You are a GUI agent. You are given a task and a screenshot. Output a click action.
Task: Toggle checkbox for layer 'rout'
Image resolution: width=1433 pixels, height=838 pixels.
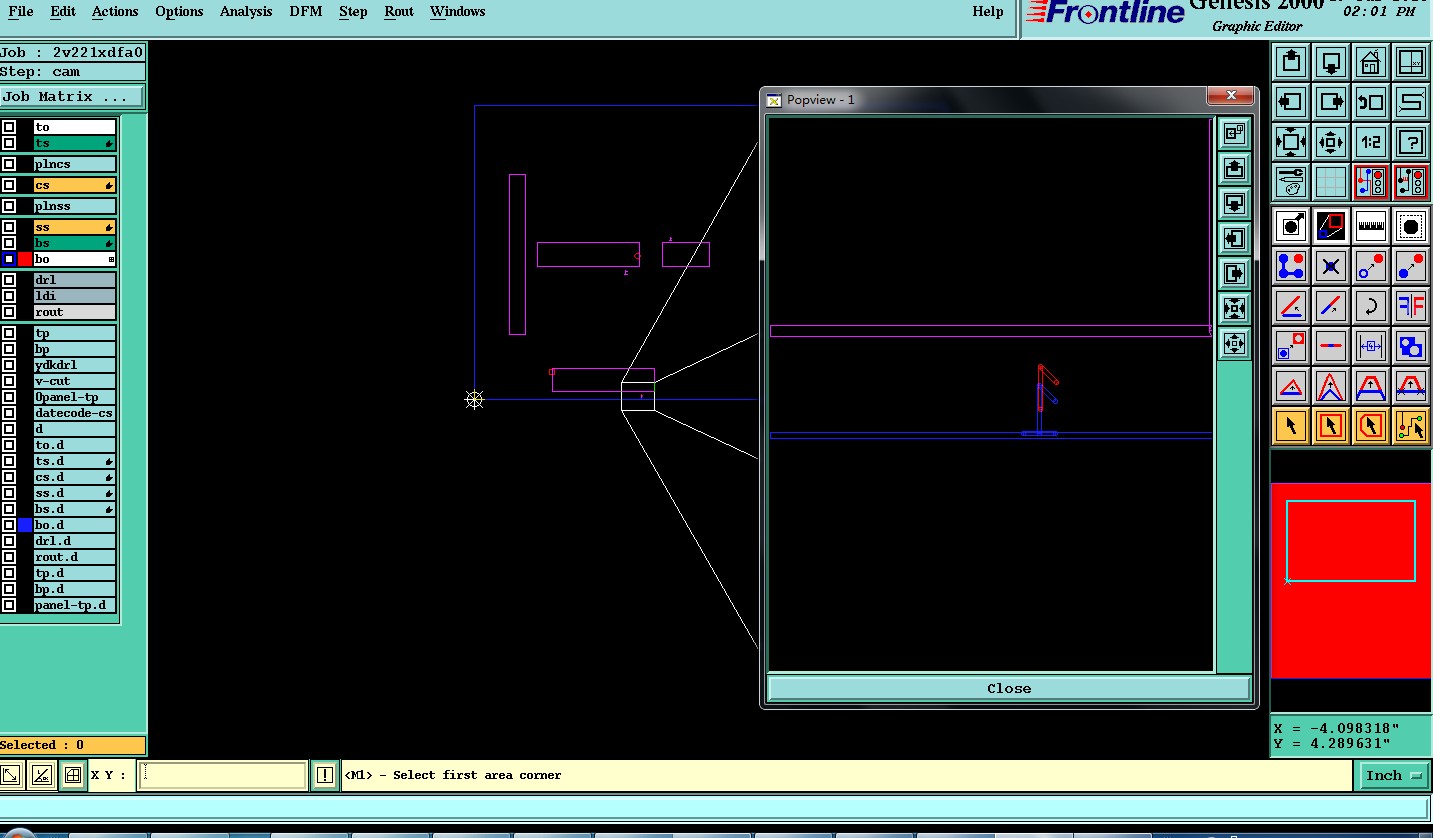pos(9,312)
